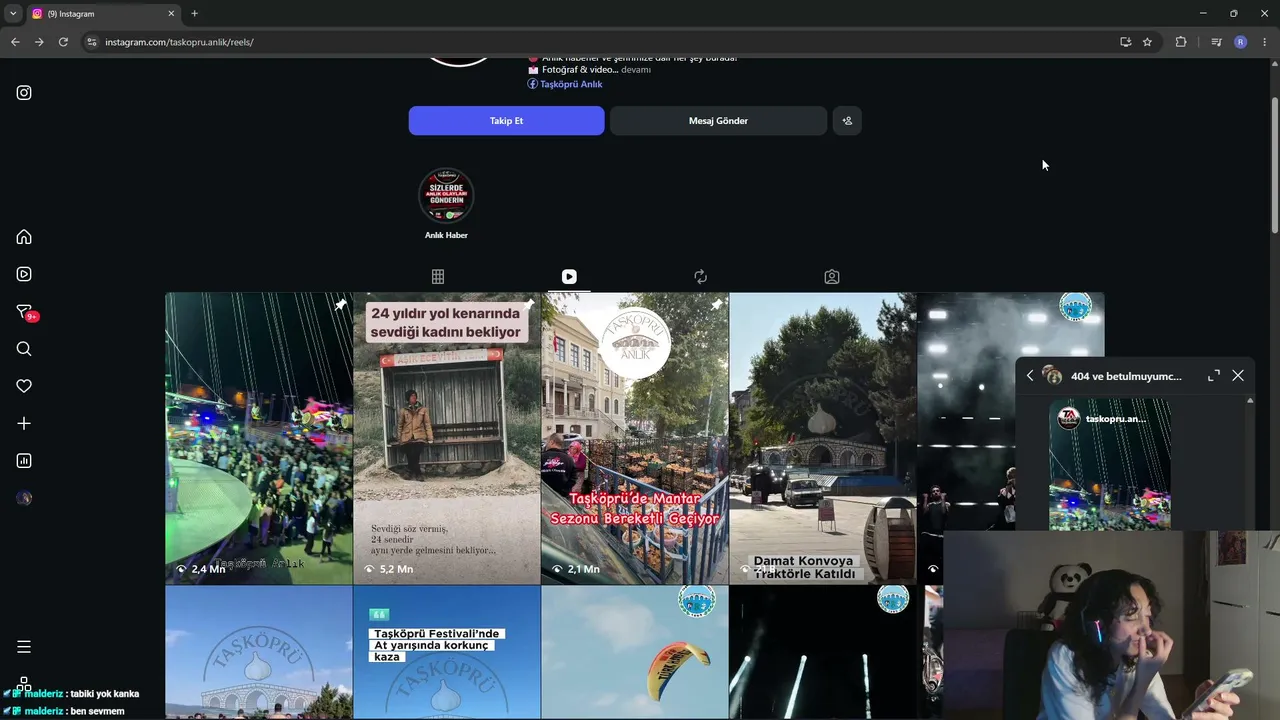Reload the Instagram page
The image size is (1280, 720).
coord(63,42)
